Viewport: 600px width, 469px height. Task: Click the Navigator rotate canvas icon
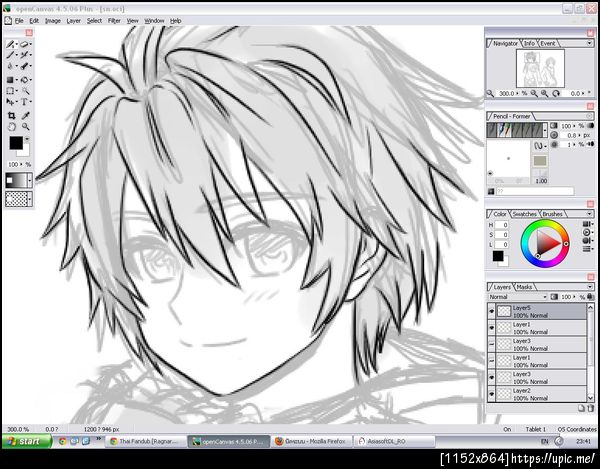(556, 93)
